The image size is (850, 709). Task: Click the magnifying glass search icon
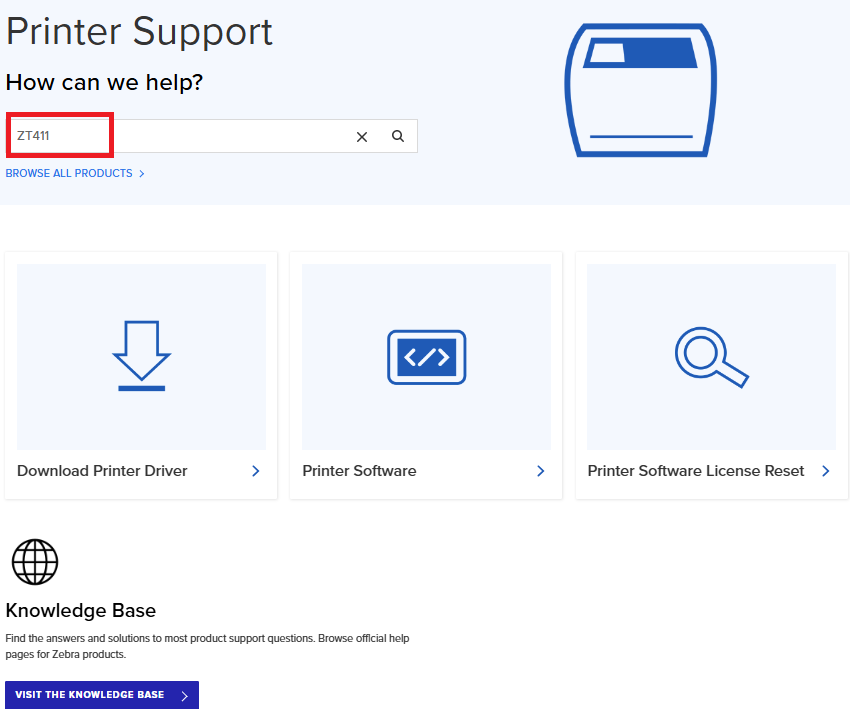[398, 136]
